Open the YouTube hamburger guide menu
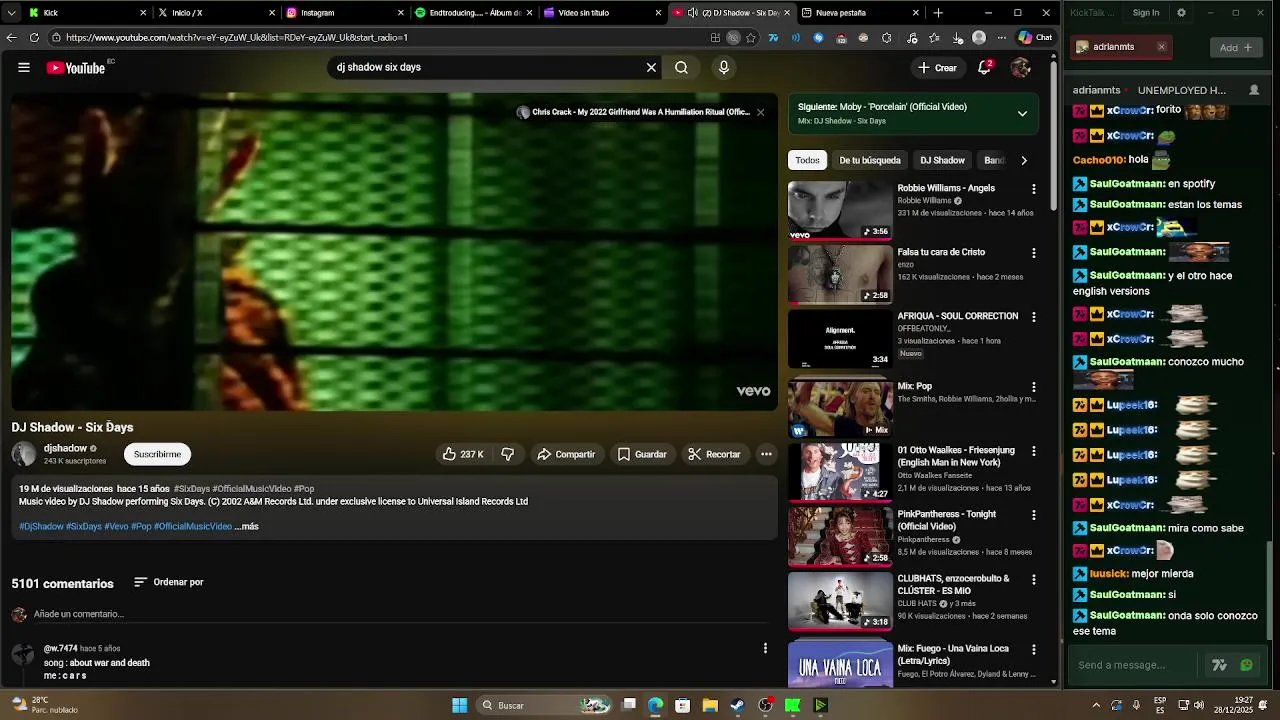 [x=24, y=67]
